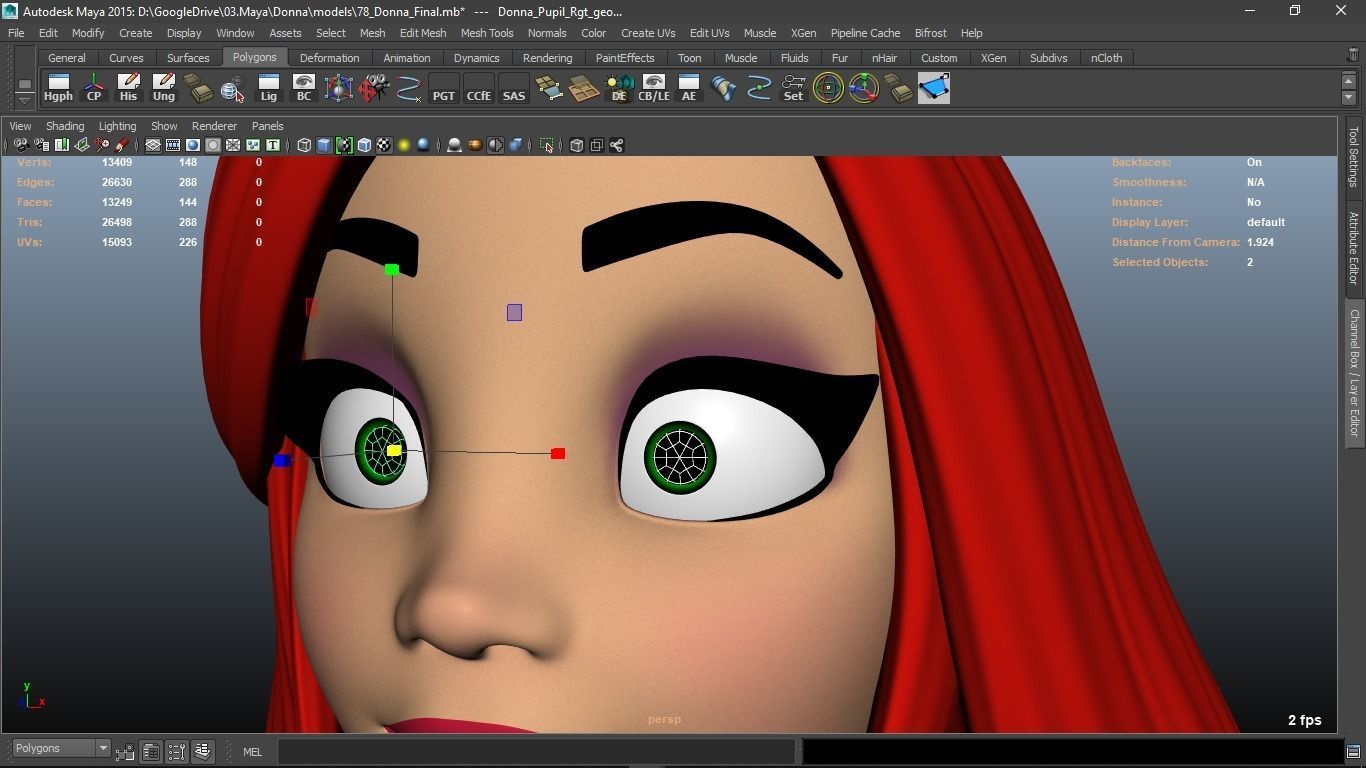This screenshot has height=768, width=1366.
Task: Open the Lighting panel menu
Action: click(117, 126)
